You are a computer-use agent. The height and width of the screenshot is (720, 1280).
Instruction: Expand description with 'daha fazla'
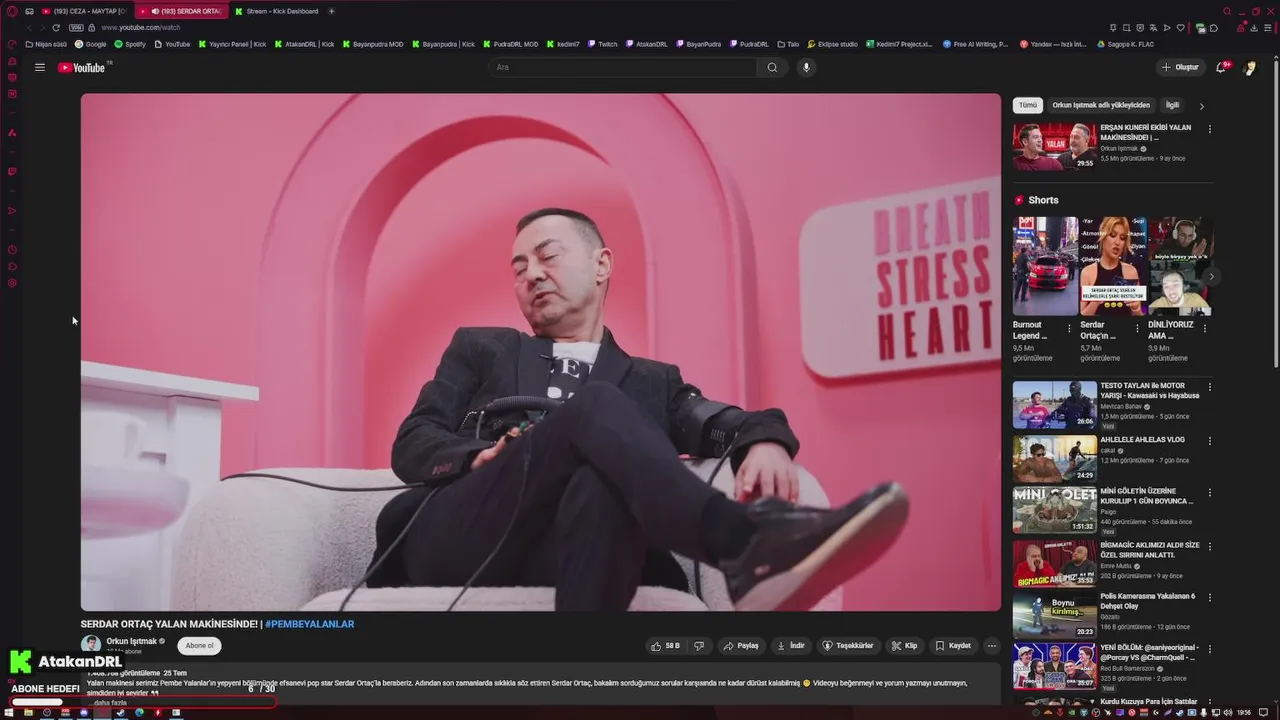pos(110,703)
